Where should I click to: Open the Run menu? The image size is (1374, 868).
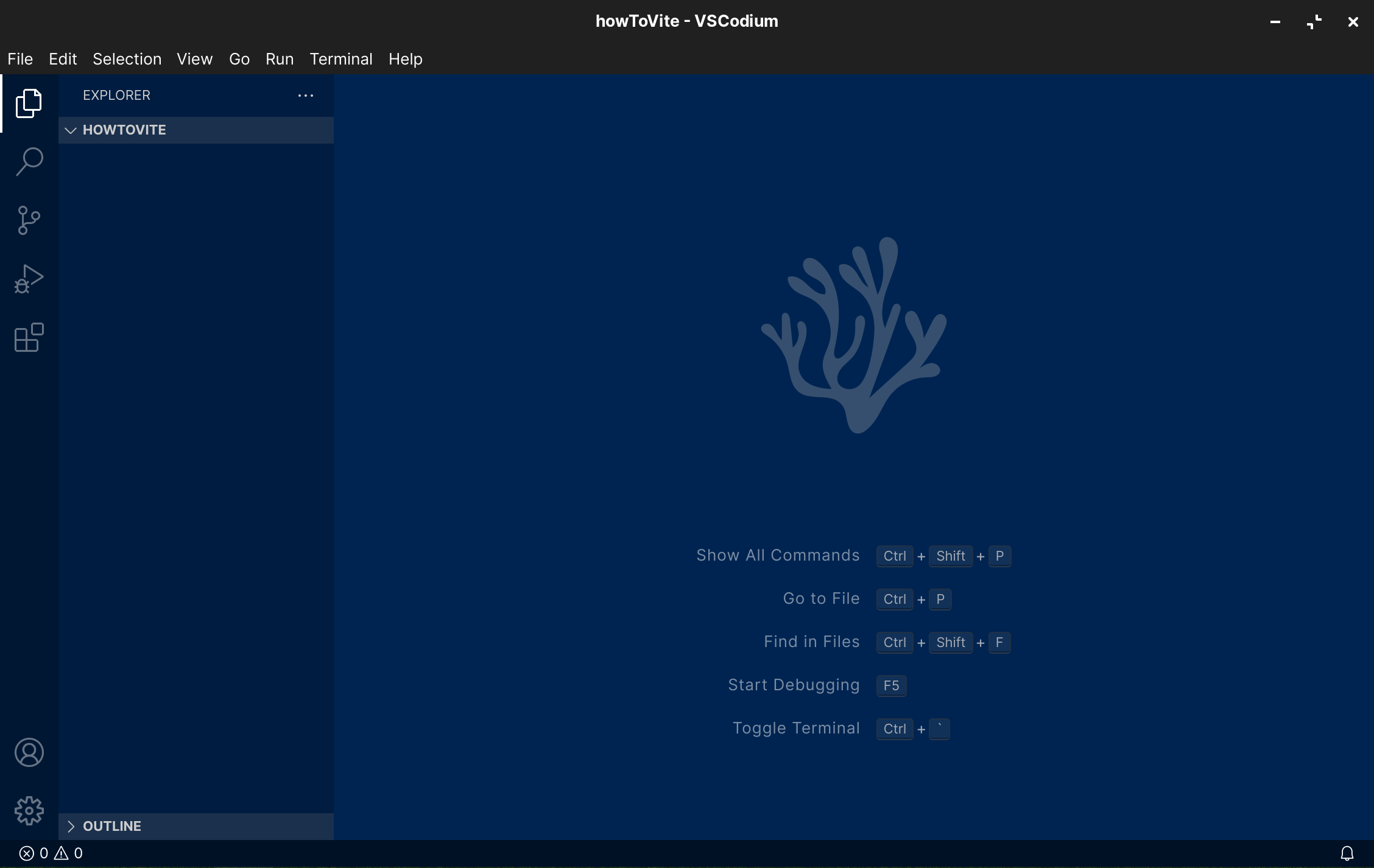[280, 59]
